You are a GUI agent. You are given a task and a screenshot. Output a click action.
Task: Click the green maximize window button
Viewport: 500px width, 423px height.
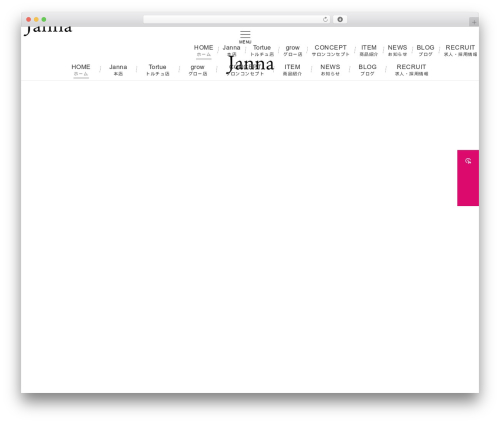(x=44, y=20)
